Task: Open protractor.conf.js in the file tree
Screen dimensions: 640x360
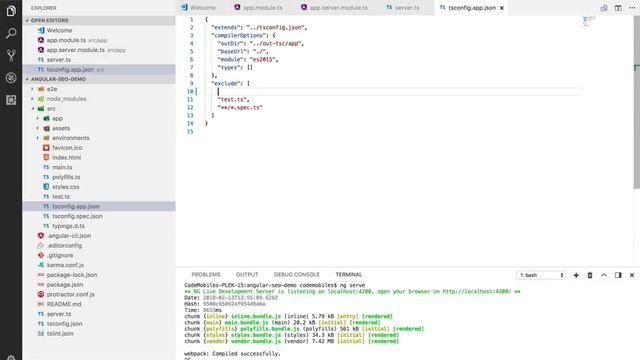Action: click(x=99, y=294)
